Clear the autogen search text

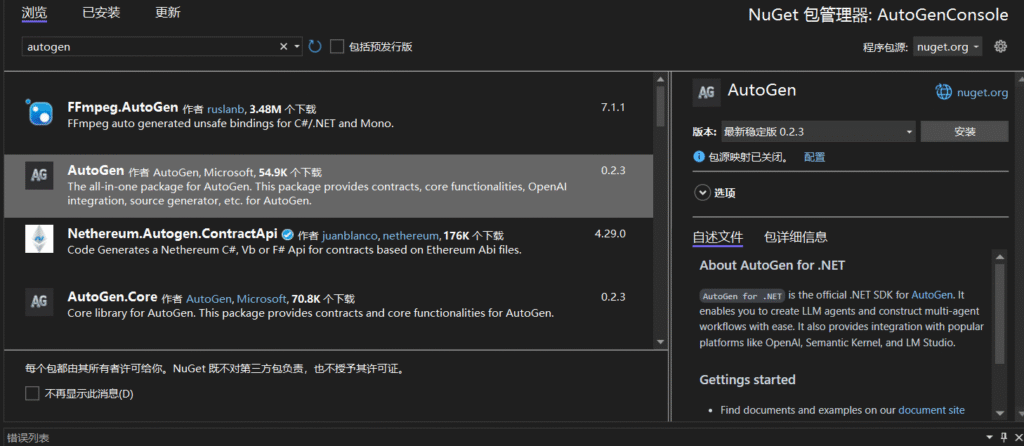tap(283, 46)
